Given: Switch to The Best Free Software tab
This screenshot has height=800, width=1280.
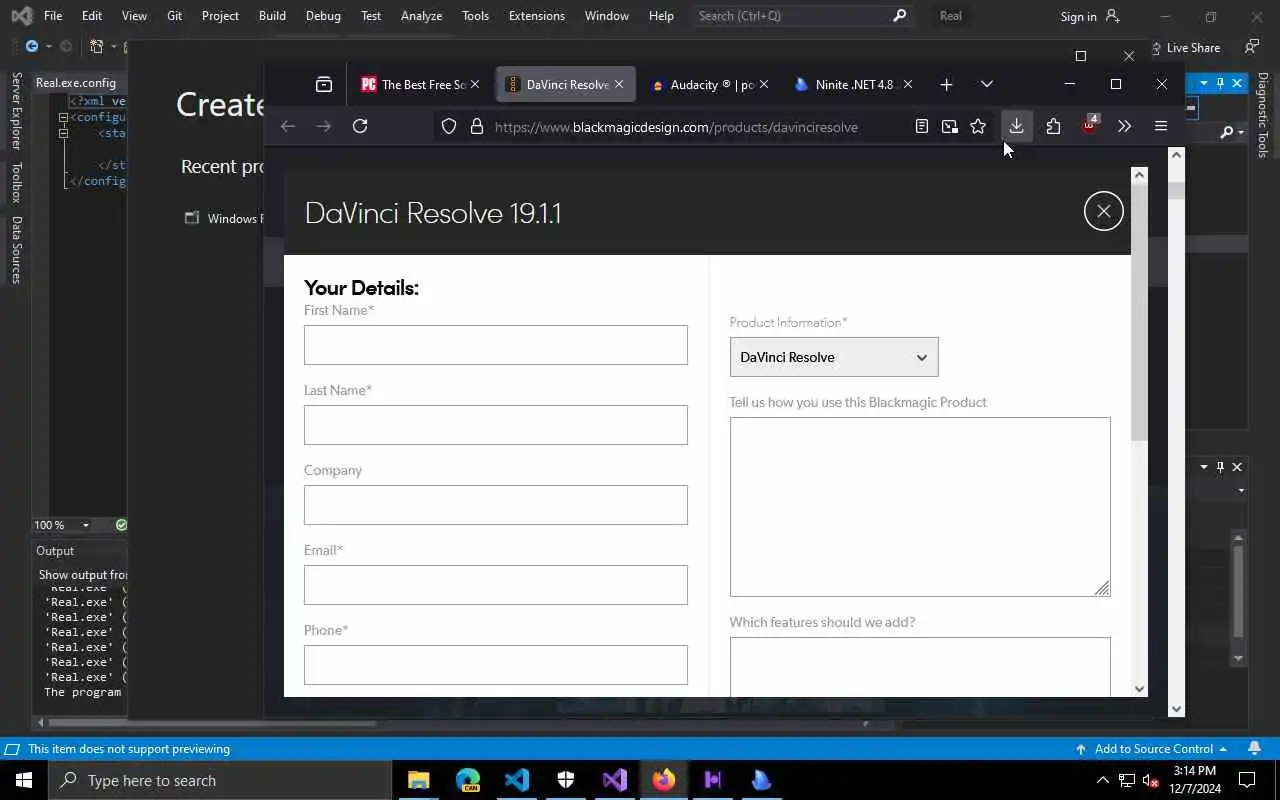Looking at the screenshot, I should [x=421, y=84].
